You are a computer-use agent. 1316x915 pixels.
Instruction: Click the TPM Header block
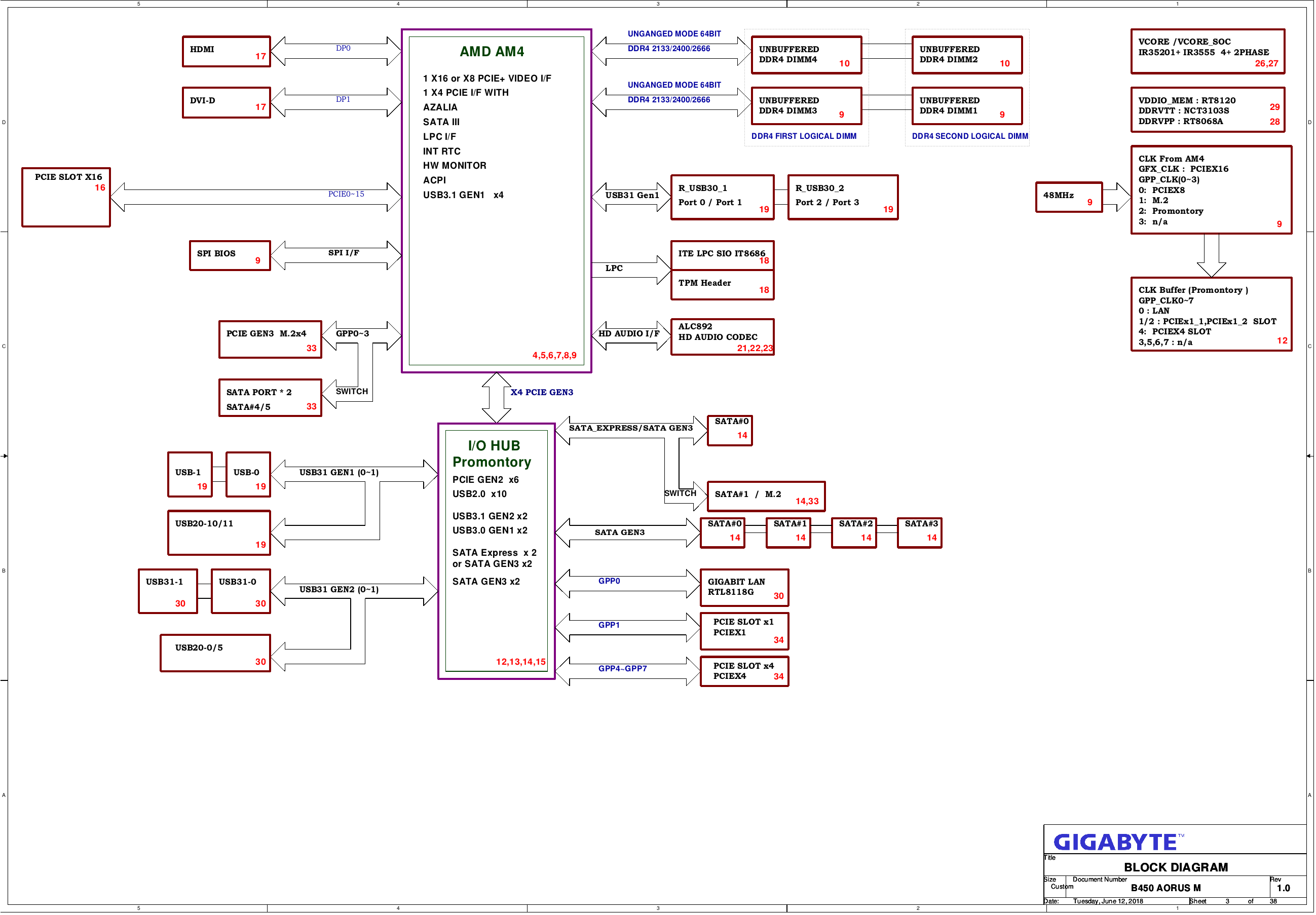pos(722,285)
